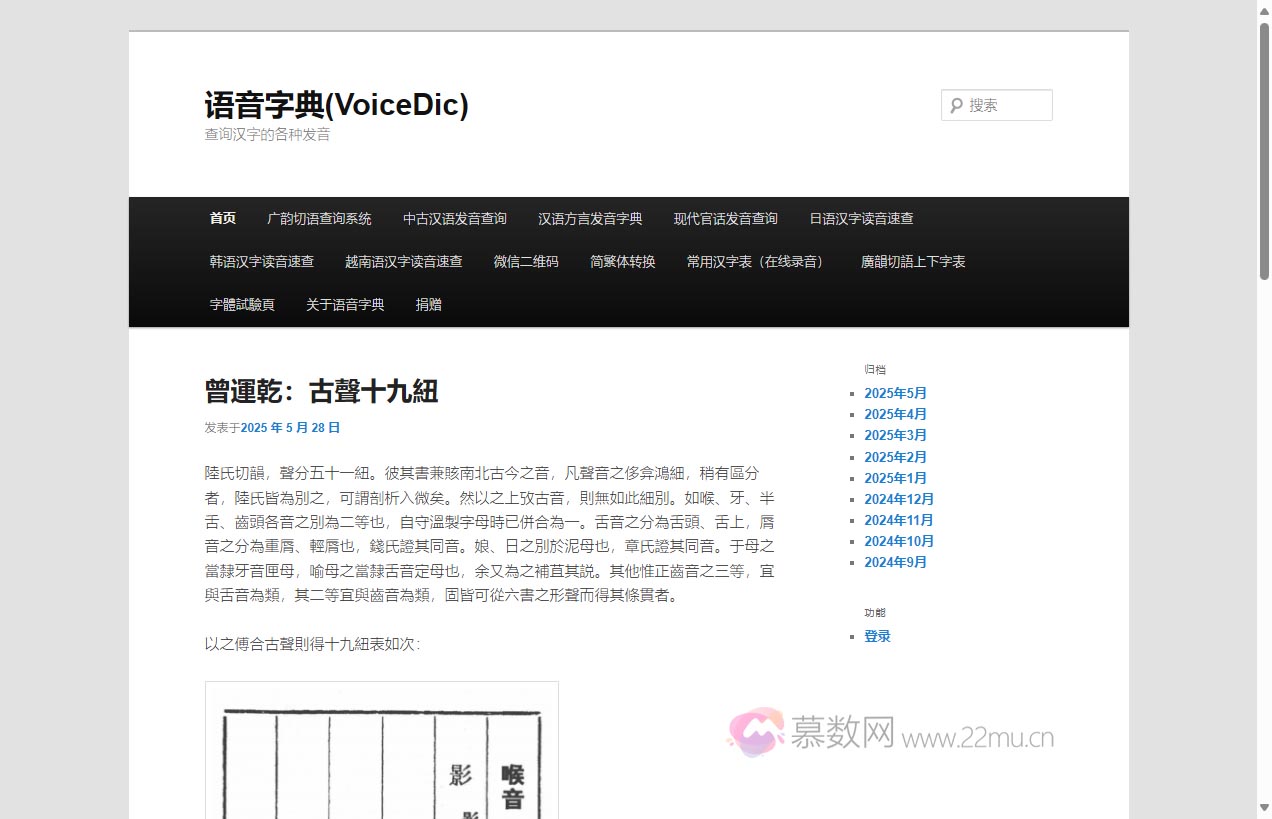Open 日语汉字读音速查
Screen dimensions: 1272x819
point(859,218)
